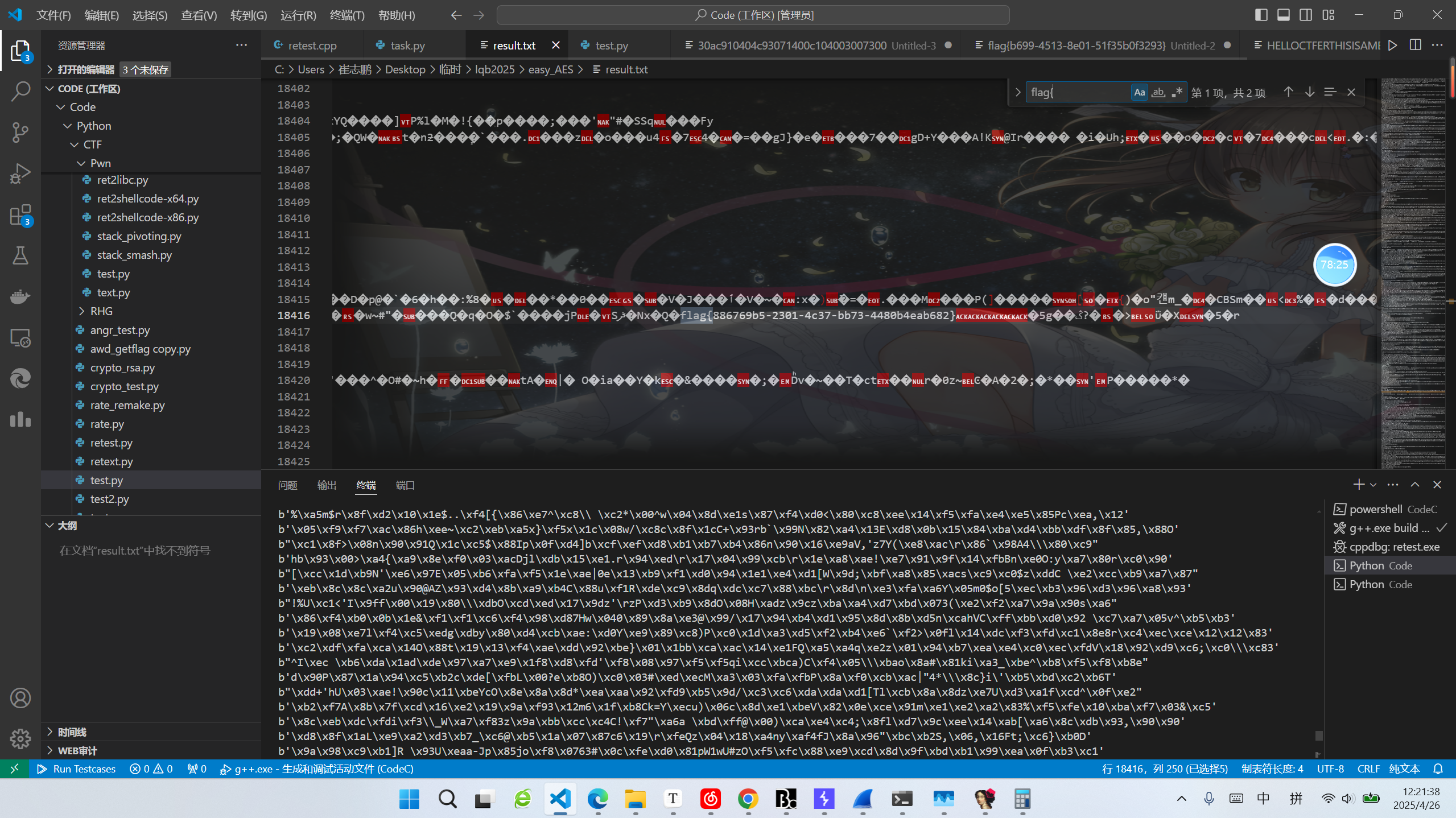Toggle regular expression search option
The image size is (1456, 818).
pyautogui.click(x=1177, y=92)
